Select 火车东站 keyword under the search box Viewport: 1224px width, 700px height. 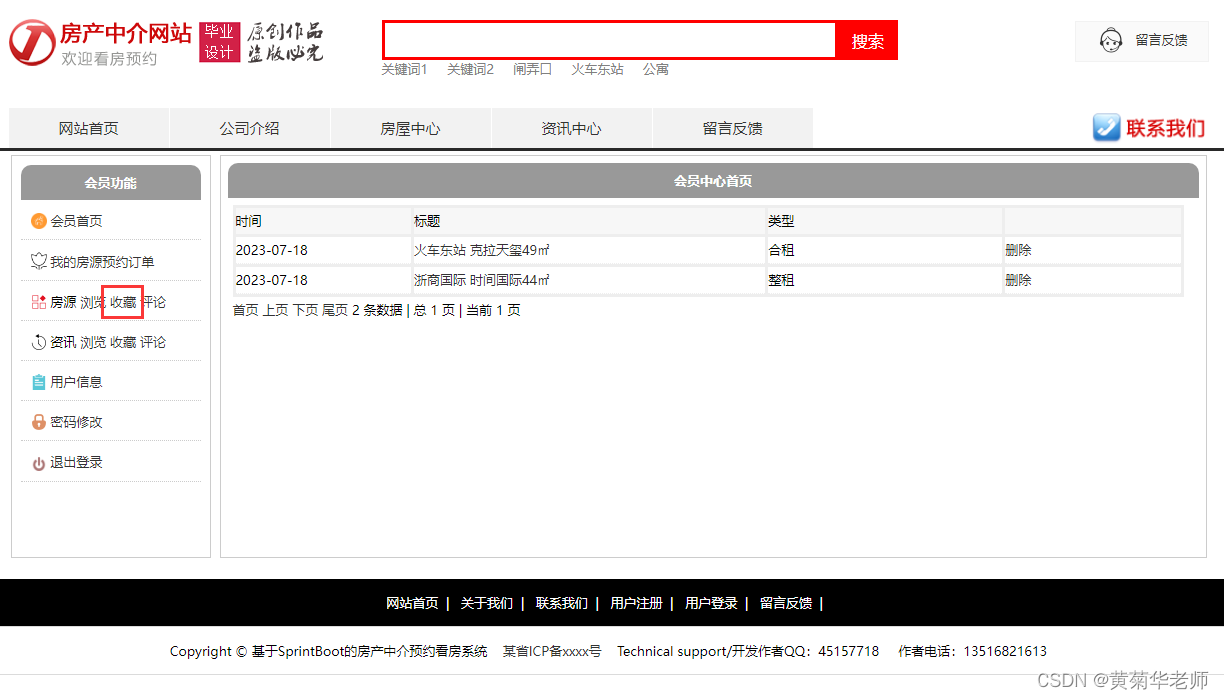pos(597,69)
